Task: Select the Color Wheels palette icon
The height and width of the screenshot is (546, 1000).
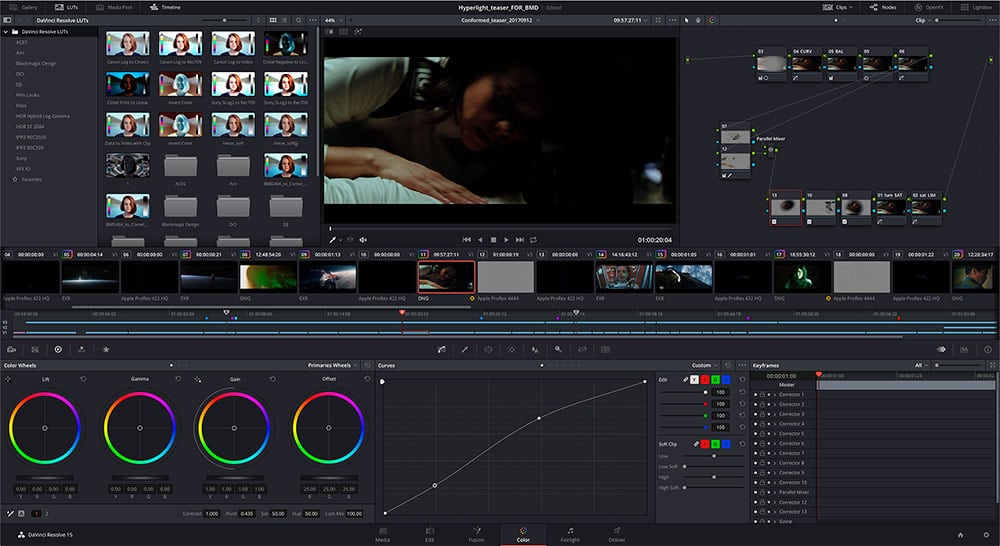Action: [x=58, y=350]
